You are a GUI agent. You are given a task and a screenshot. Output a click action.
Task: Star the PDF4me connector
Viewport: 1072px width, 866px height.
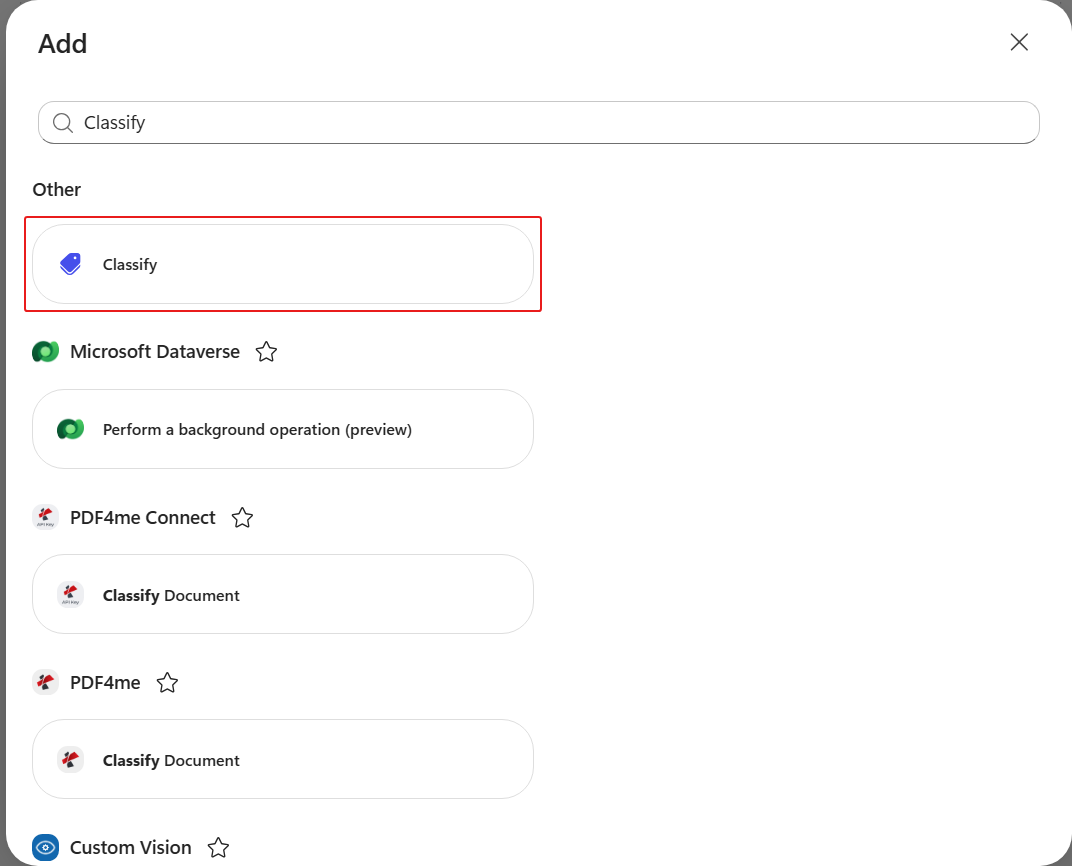[x=167, y=683]
